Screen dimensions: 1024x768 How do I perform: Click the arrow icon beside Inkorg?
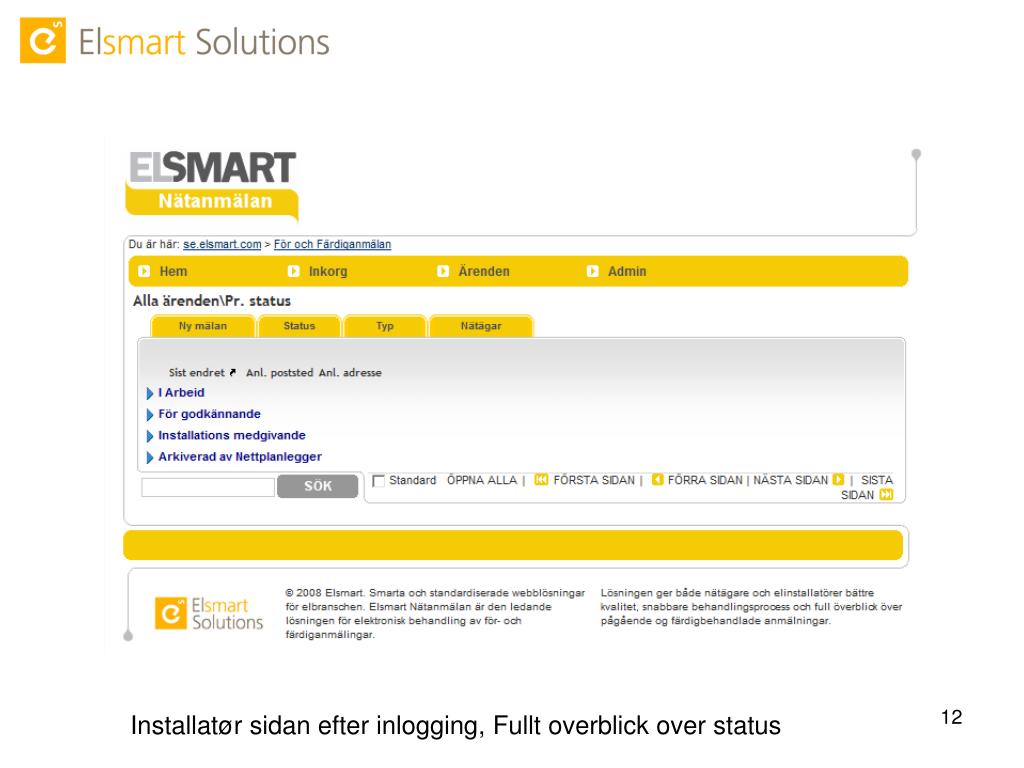click(294, 271)
